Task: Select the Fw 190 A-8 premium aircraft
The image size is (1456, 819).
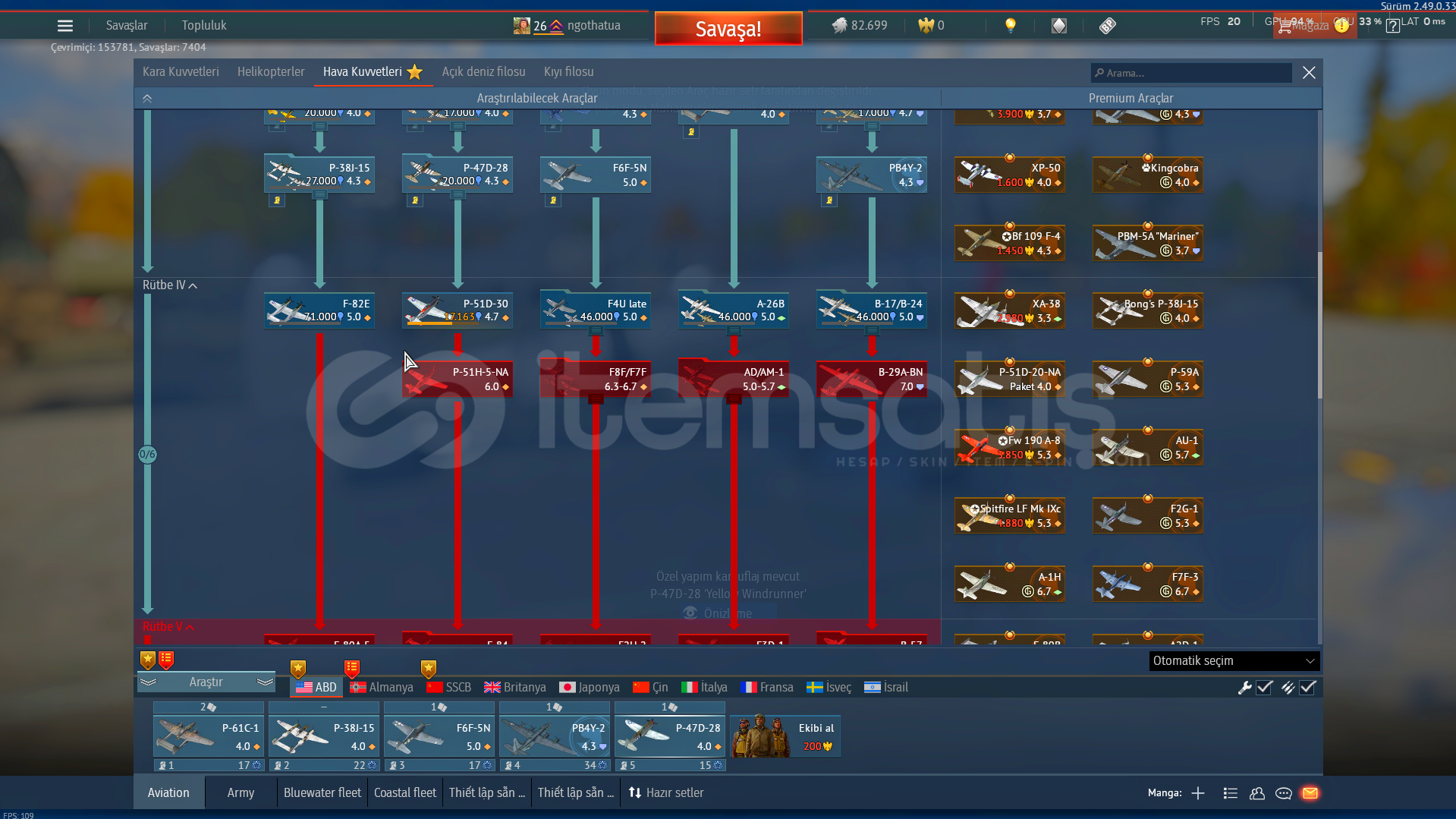Action: click(1010, 447)
